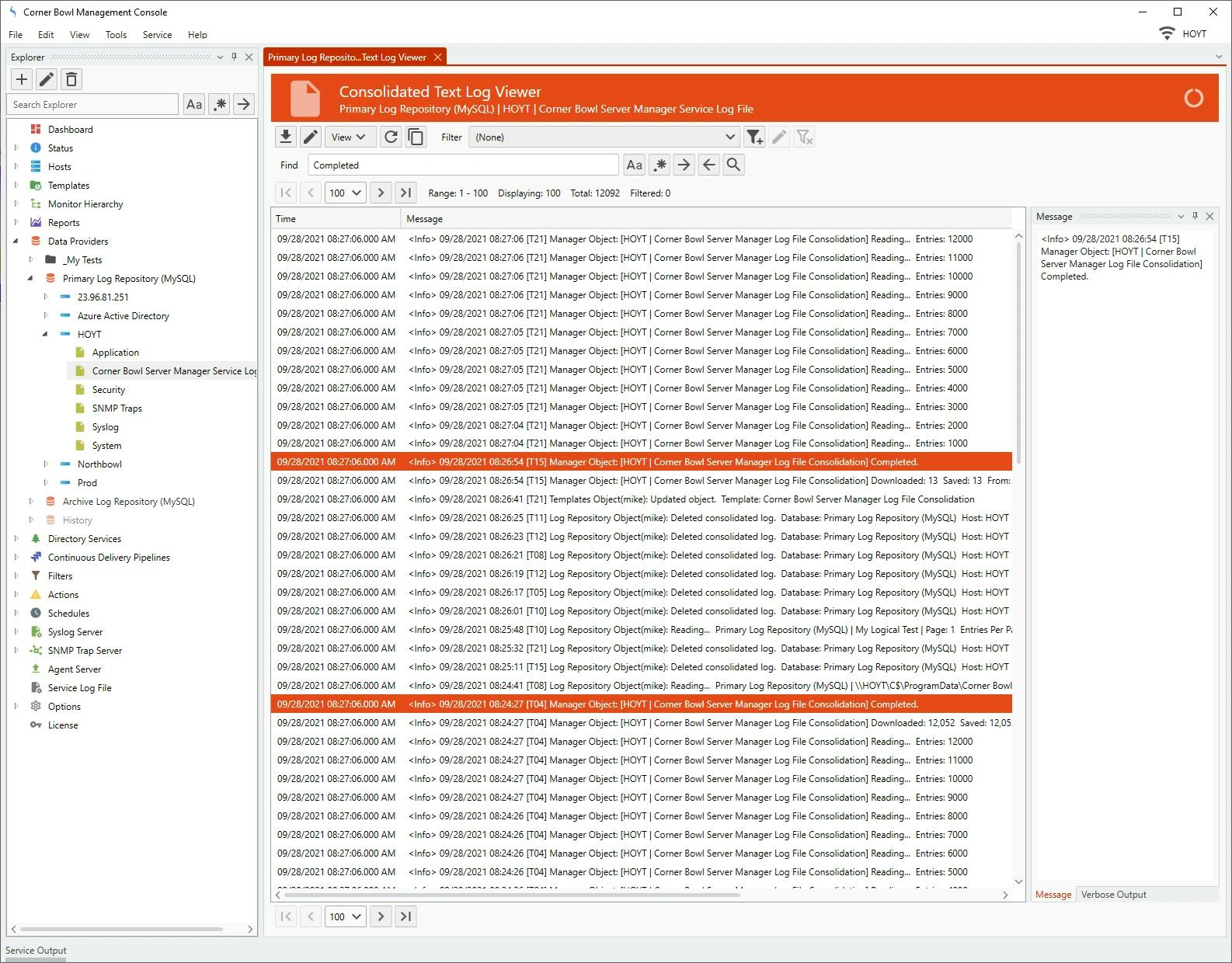Screen dimensions: 1232x963
Task: Pin the Explorer panel
Action: [x=234, y=57]
